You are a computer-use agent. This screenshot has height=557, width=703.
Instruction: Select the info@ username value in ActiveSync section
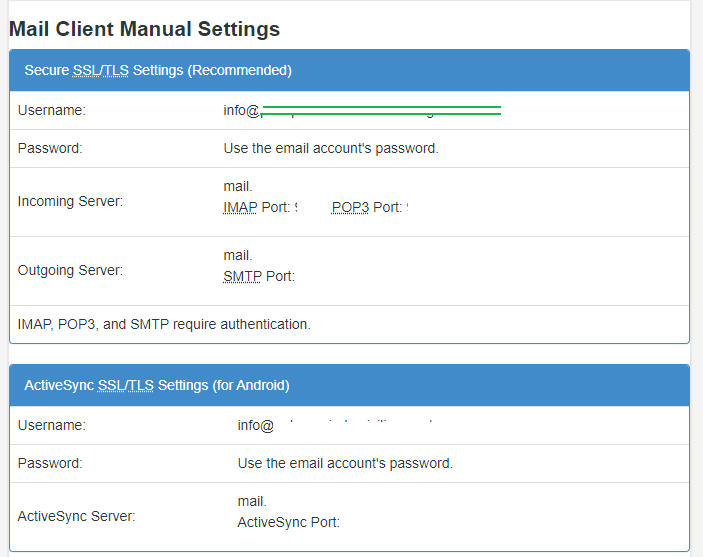coord(256,425)
